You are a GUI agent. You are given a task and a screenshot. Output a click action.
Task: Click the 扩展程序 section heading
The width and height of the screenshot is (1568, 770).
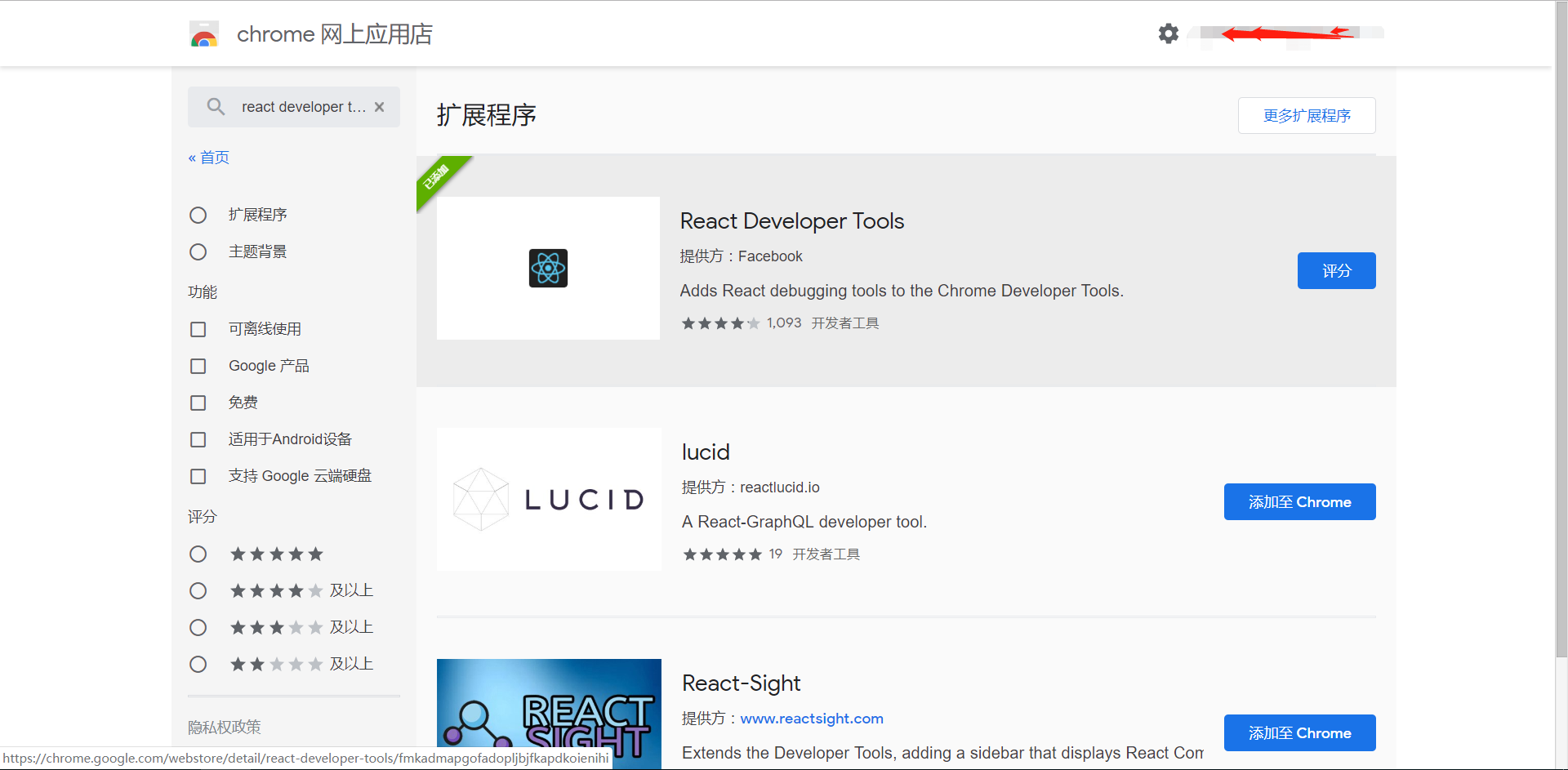coord(487,115)
